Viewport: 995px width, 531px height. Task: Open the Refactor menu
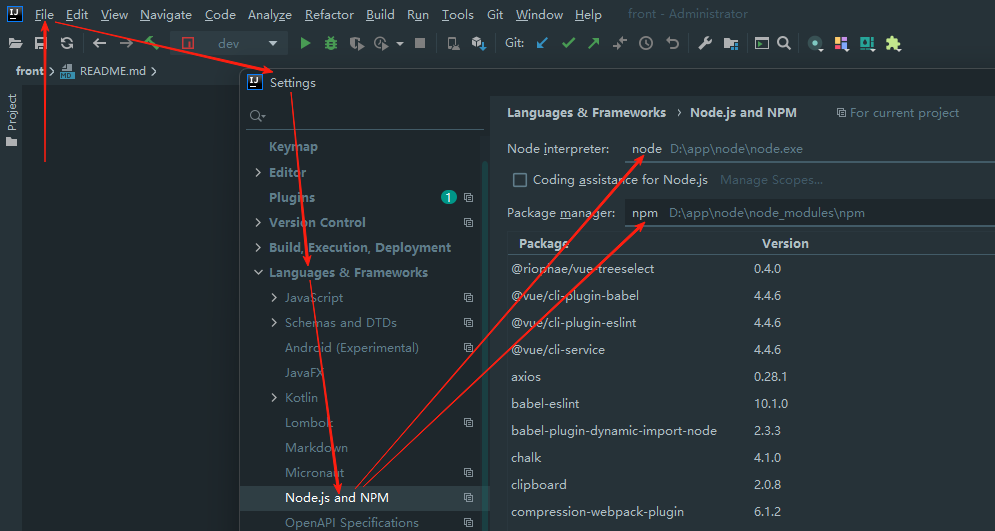(x=329, y=15)
